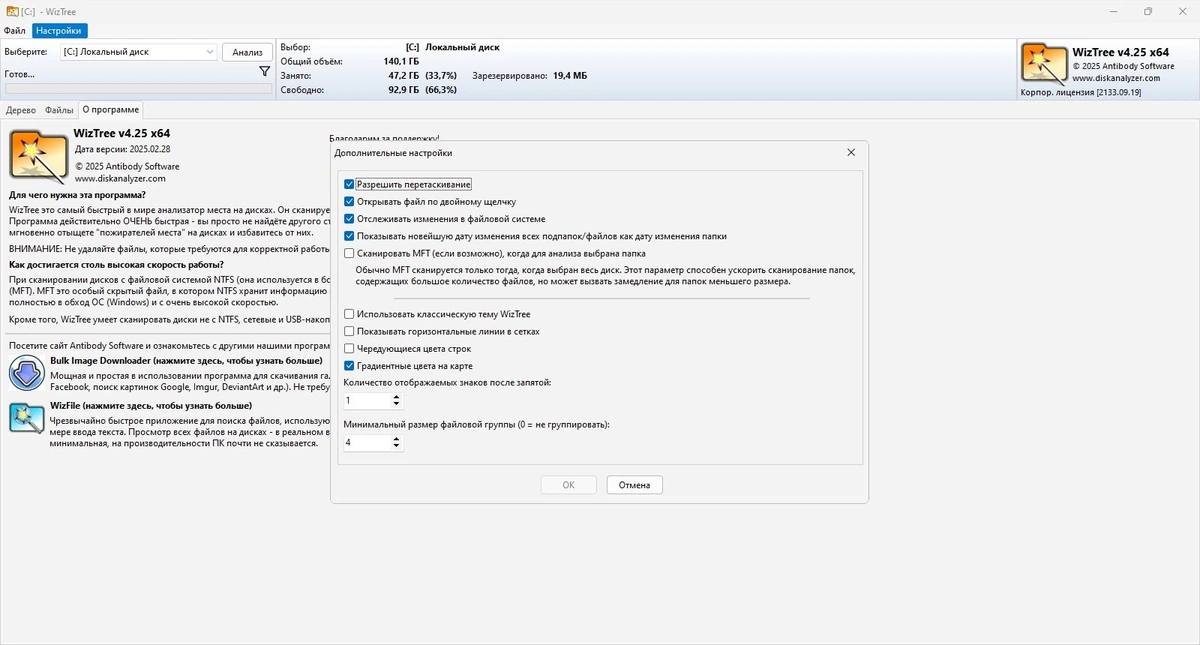Open the Файл menu
The image size is (1200, 645).
pyautogui.click(x=14, y=31)
